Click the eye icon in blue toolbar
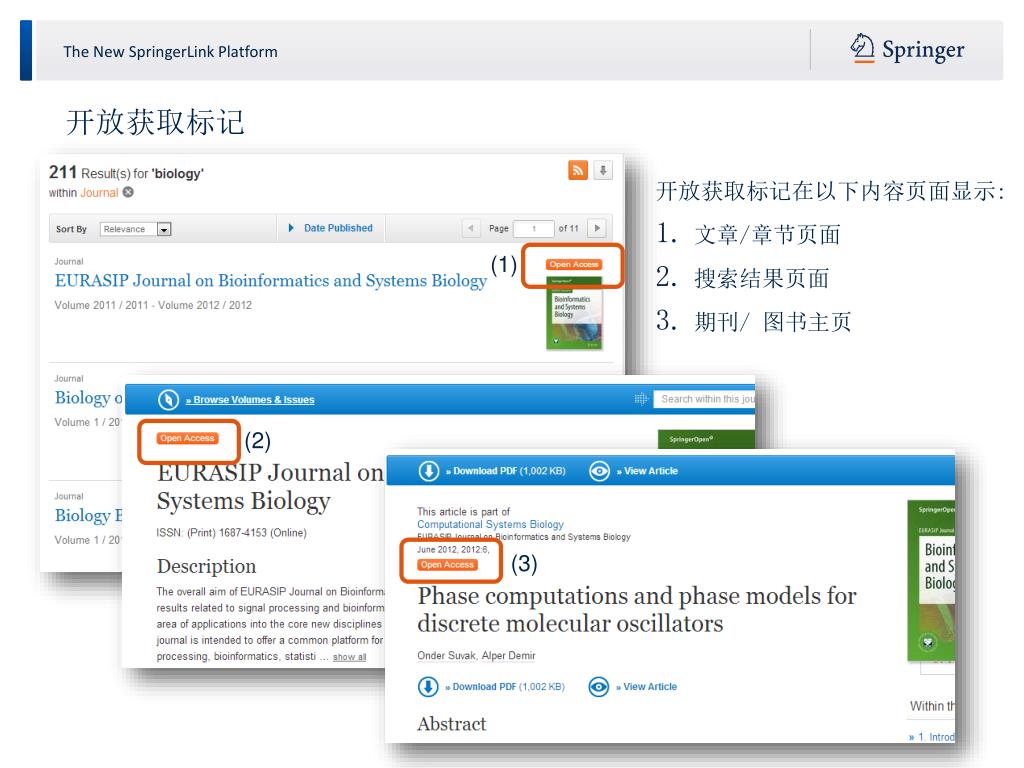This screenshot has height=768, width=1024. coord(600,471)
